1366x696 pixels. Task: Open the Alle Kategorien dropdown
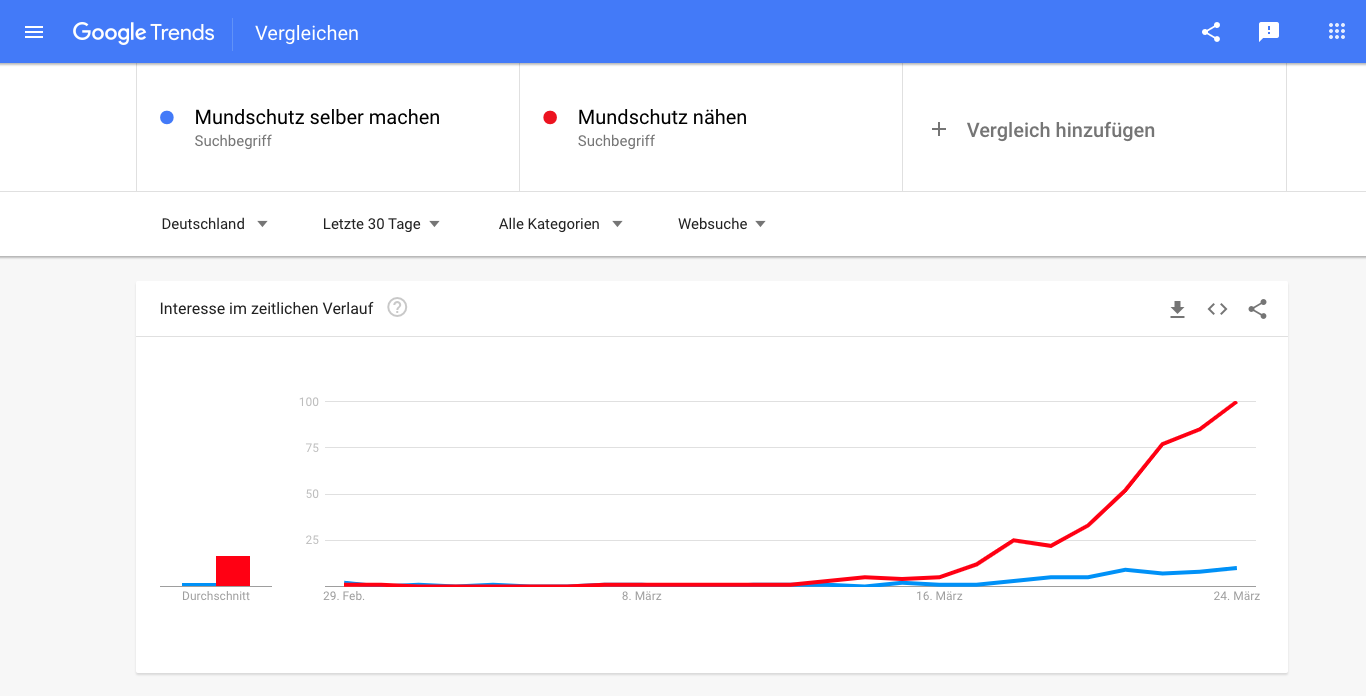tap(559, 223)
